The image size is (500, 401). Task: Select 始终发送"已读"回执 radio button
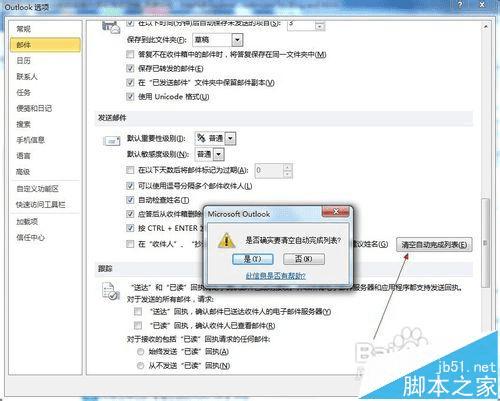pos(140,351)
